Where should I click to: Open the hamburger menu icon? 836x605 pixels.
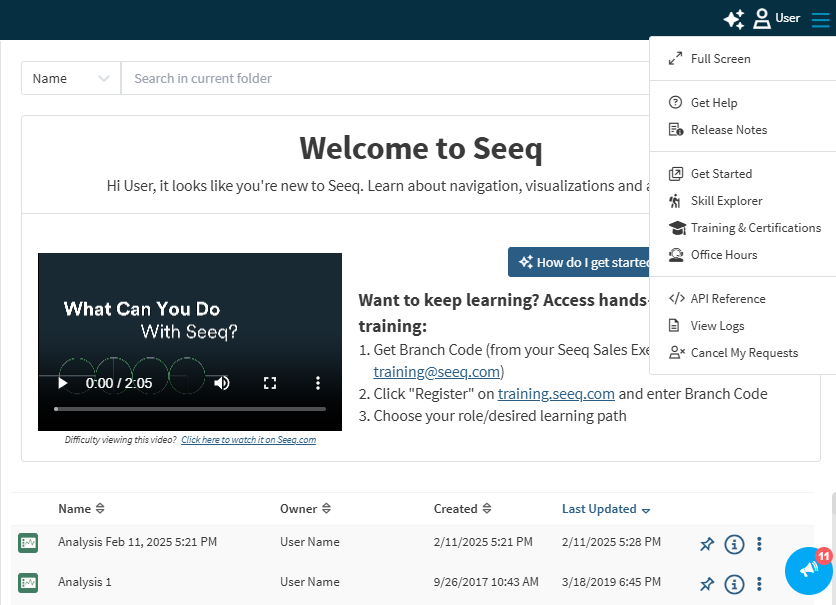820,19
